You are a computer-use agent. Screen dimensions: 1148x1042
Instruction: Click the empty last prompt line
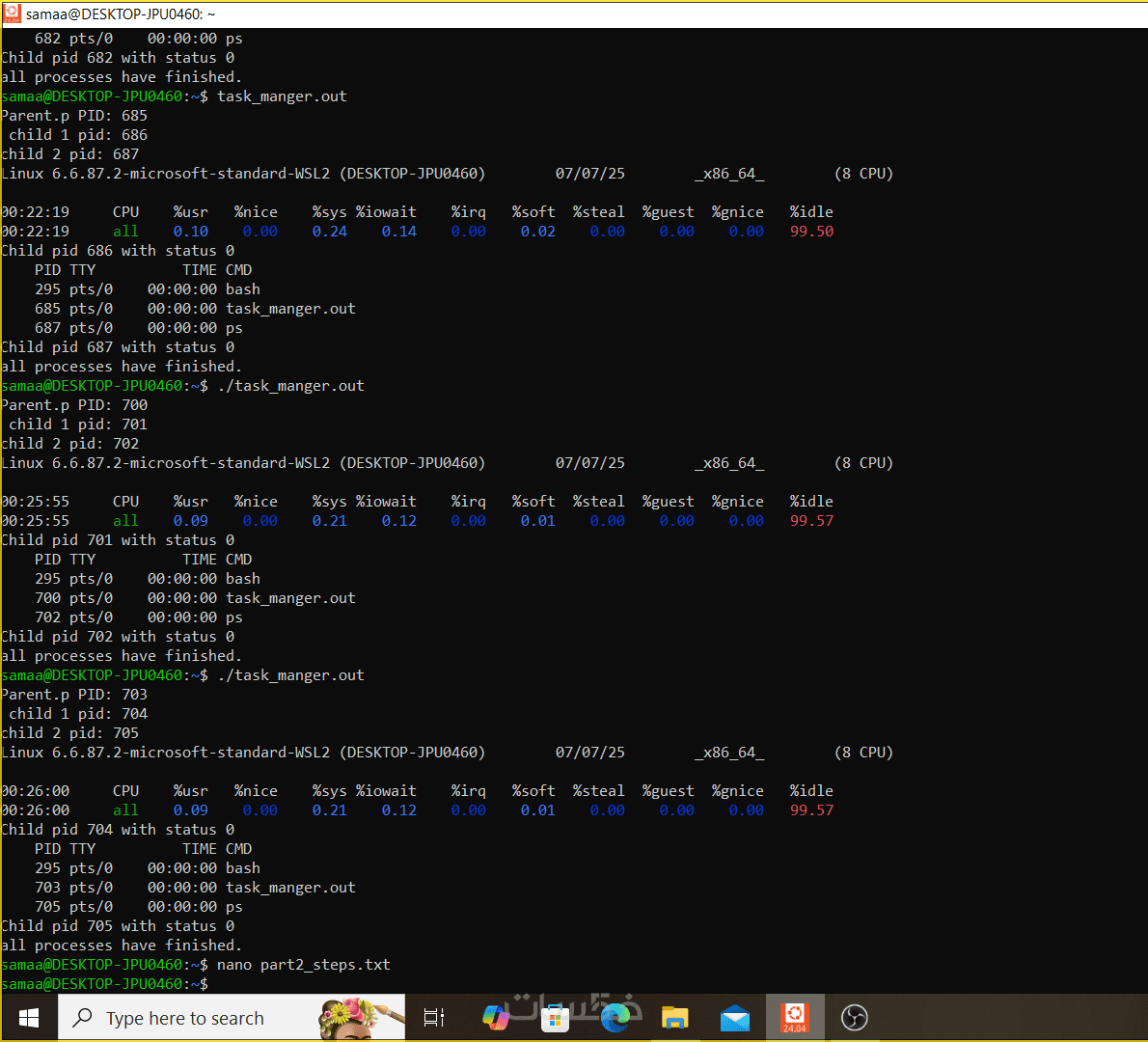105,984
